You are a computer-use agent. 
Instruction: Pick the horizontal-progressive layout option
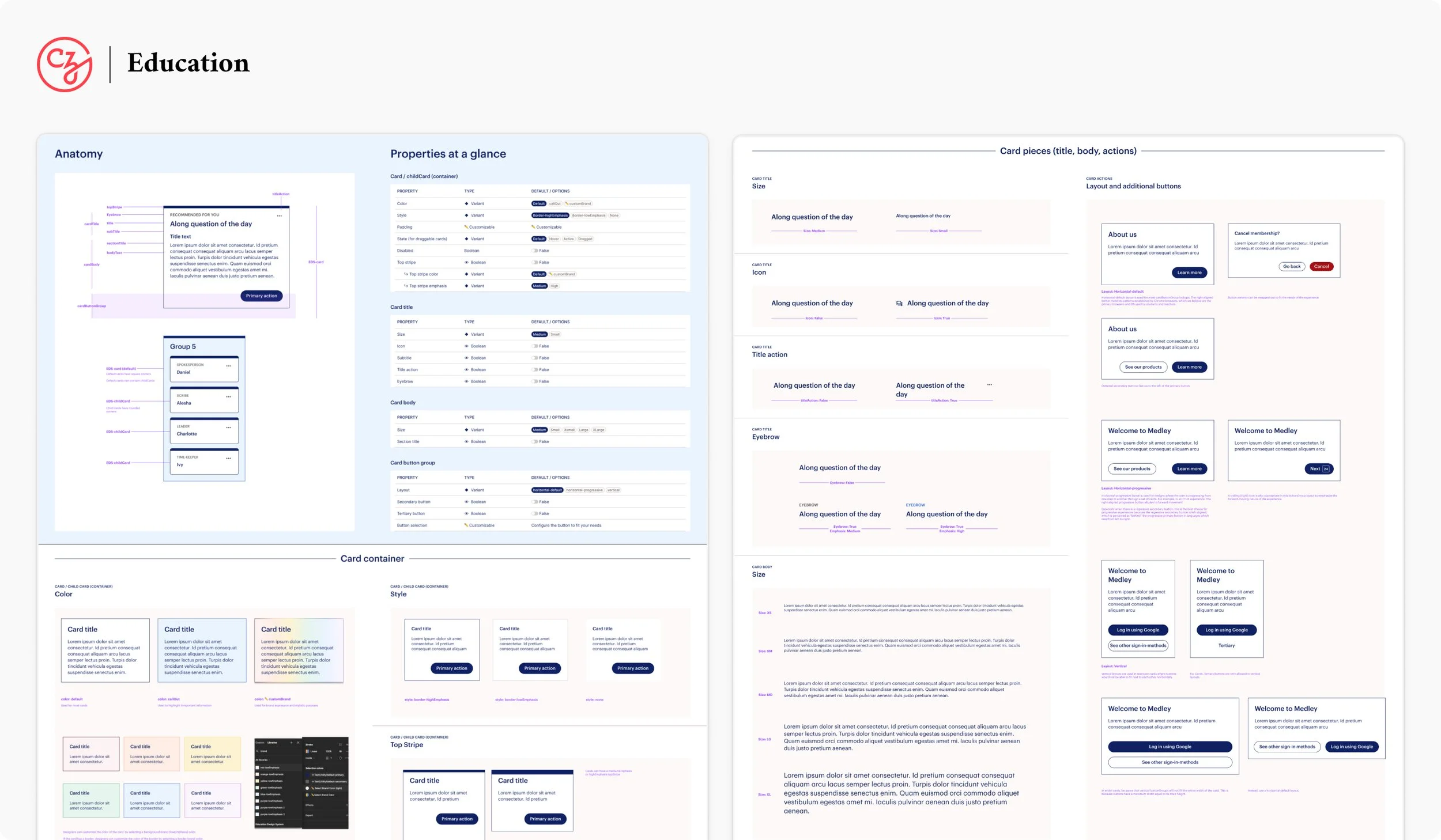pyautogui.click(x=584, y=490)
